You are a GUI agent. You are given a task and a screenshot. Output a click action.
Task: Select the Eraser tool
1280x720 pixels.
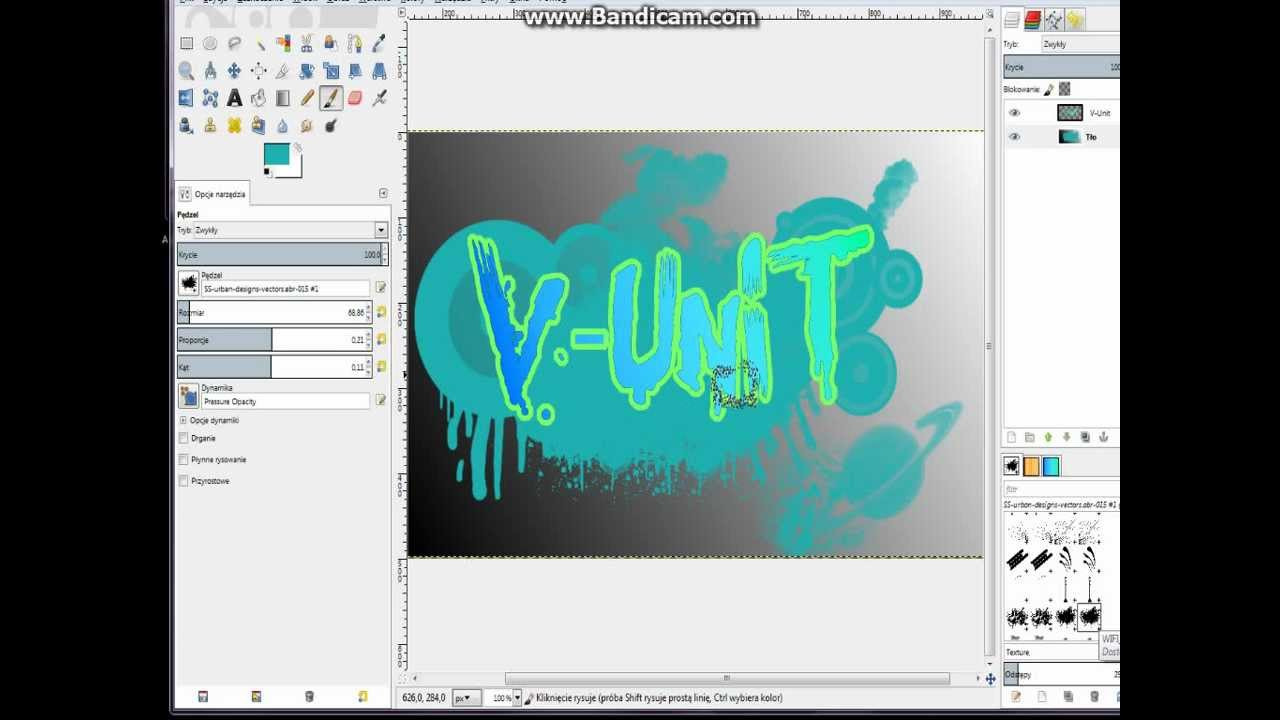coord(355,98)
